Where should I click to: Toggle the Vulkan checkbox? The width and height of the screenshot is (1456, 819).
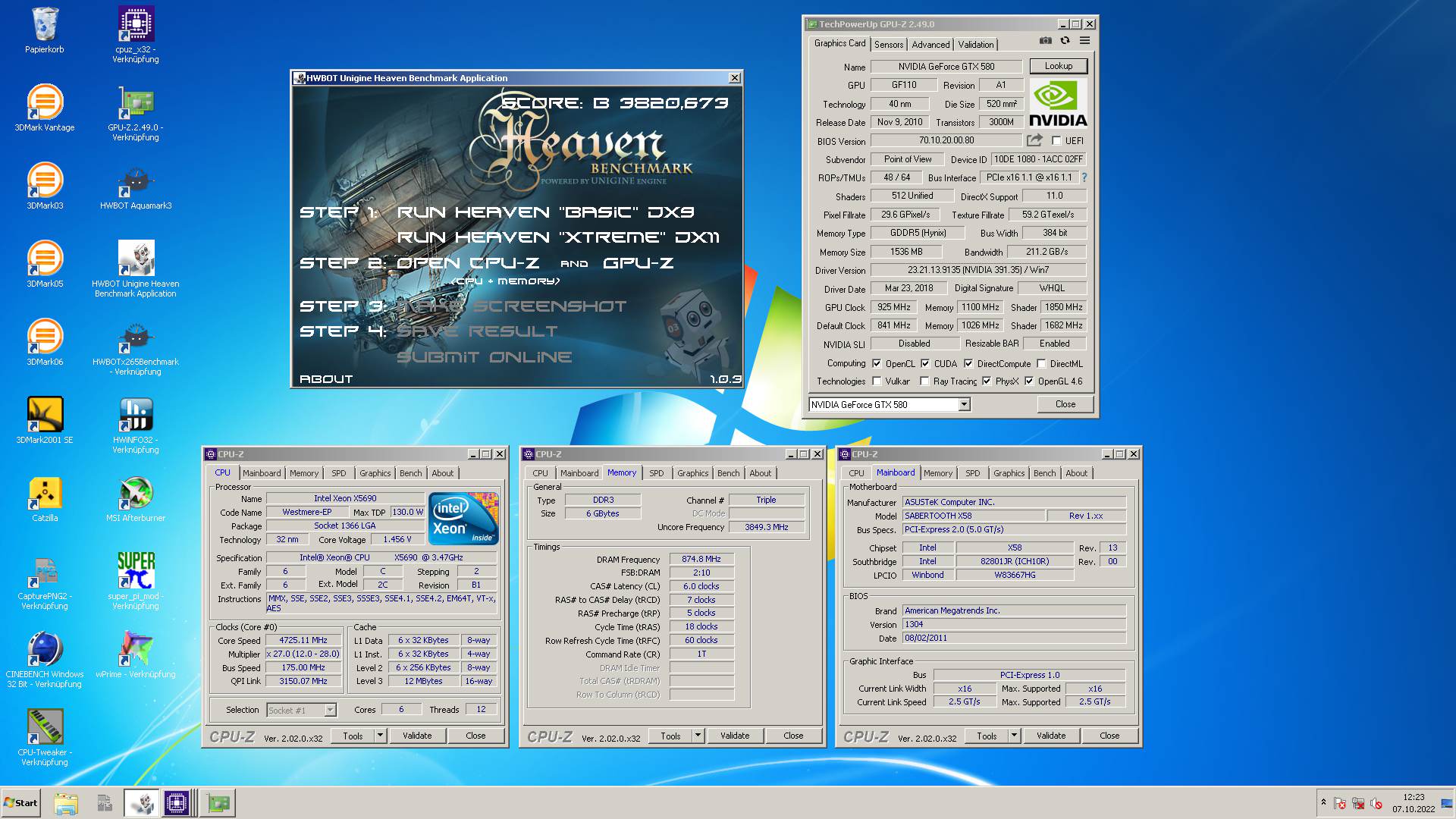coord(877,381)
